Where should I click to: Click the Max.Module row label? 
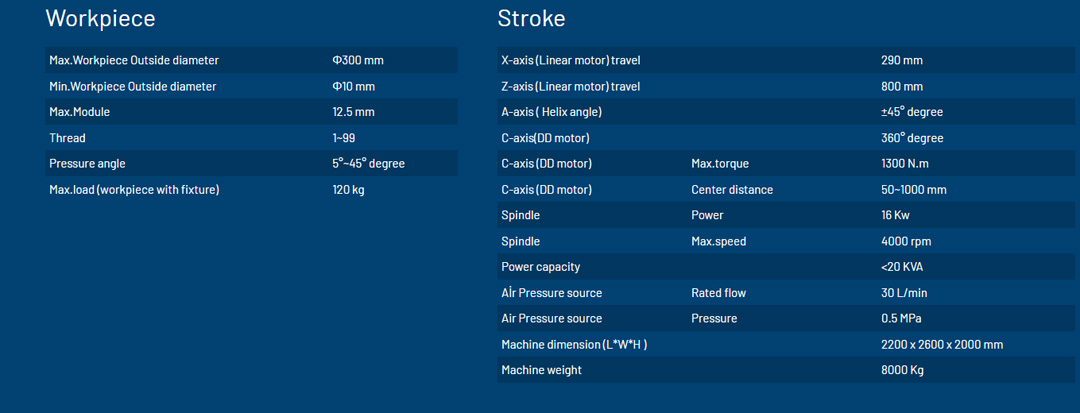(x=80, y=112)
